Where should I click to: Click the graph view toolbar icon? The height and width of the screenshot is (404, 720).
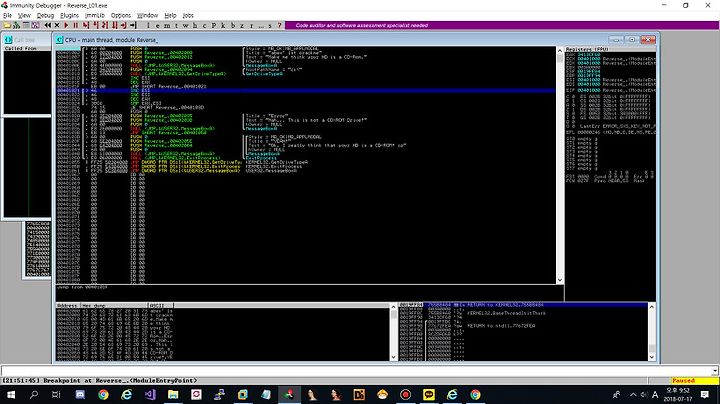pos(35,25)
